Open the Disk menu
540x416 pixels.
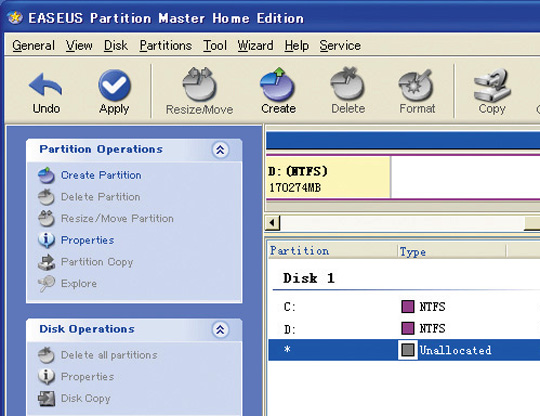tap(116, 45)
